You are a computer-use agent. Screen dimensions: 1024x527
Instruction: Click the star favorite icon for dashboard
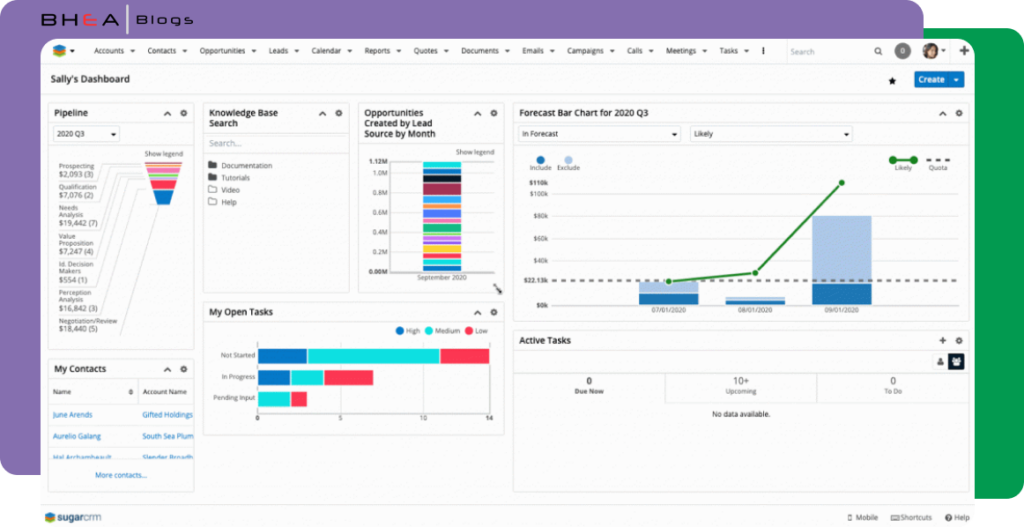coord(892,80)
